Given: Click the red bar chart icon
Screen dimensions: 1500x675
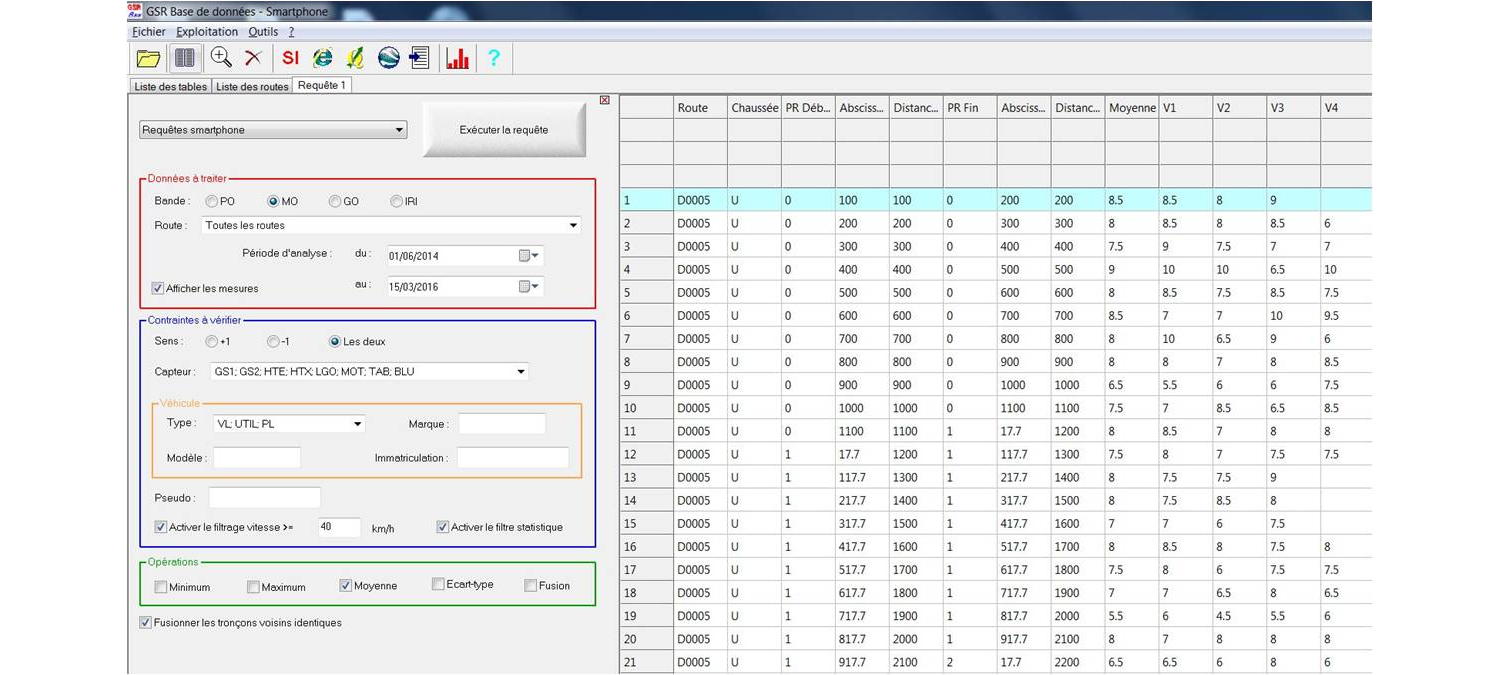Looking at the screenshot, I should [457, 59].
